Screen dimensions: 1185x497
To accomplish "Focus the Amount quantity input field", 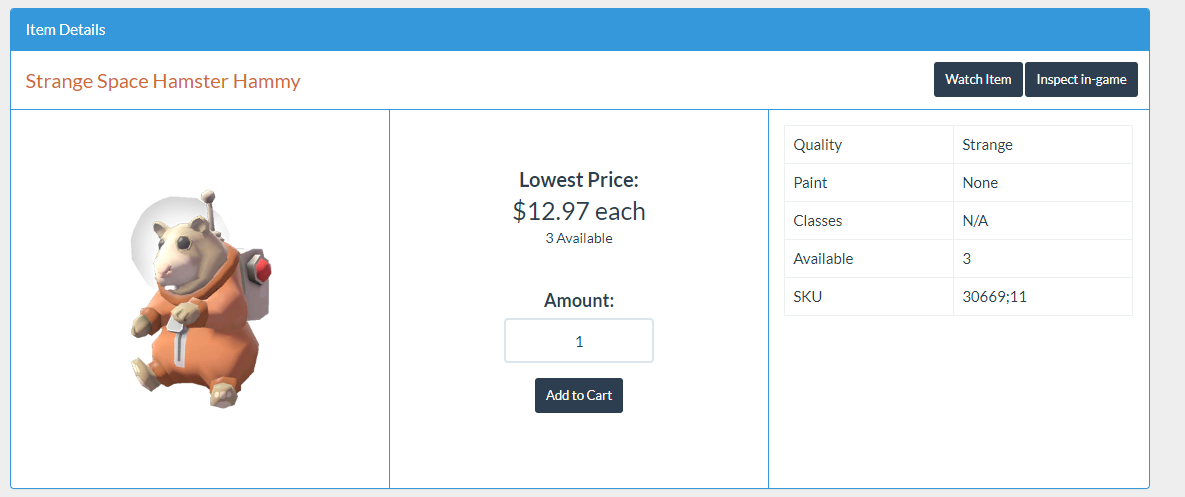I will pyautogui.click(x=578, y=341).
